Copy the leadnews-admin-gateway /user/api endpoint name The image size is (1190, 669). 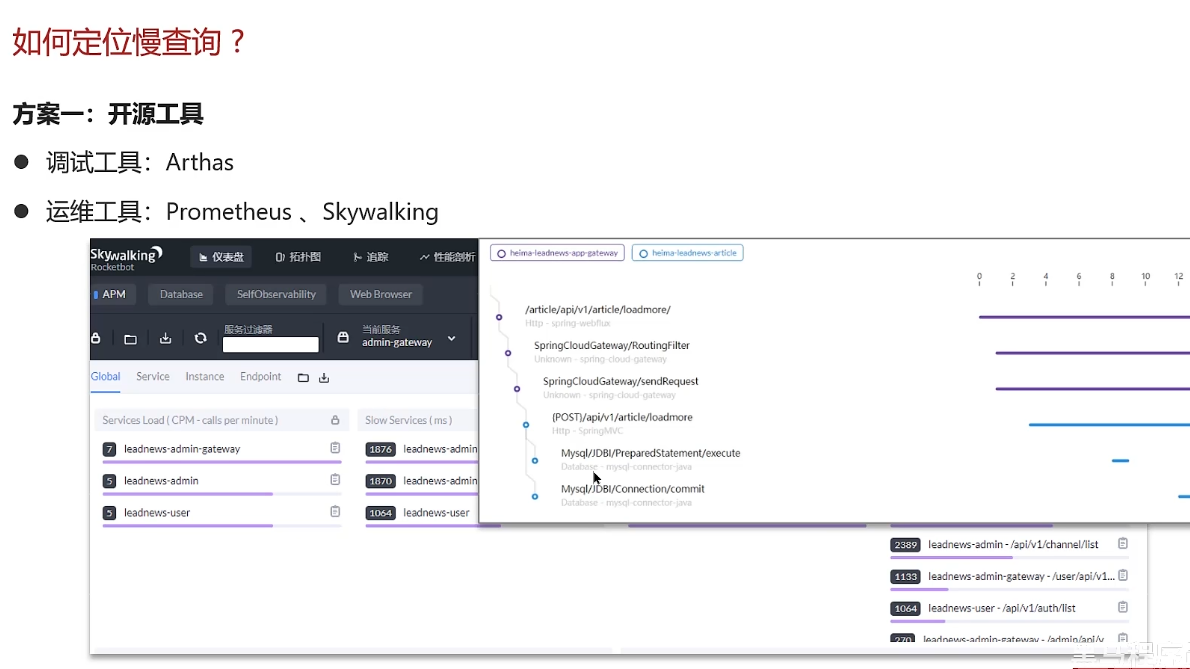click(1123, 576)
